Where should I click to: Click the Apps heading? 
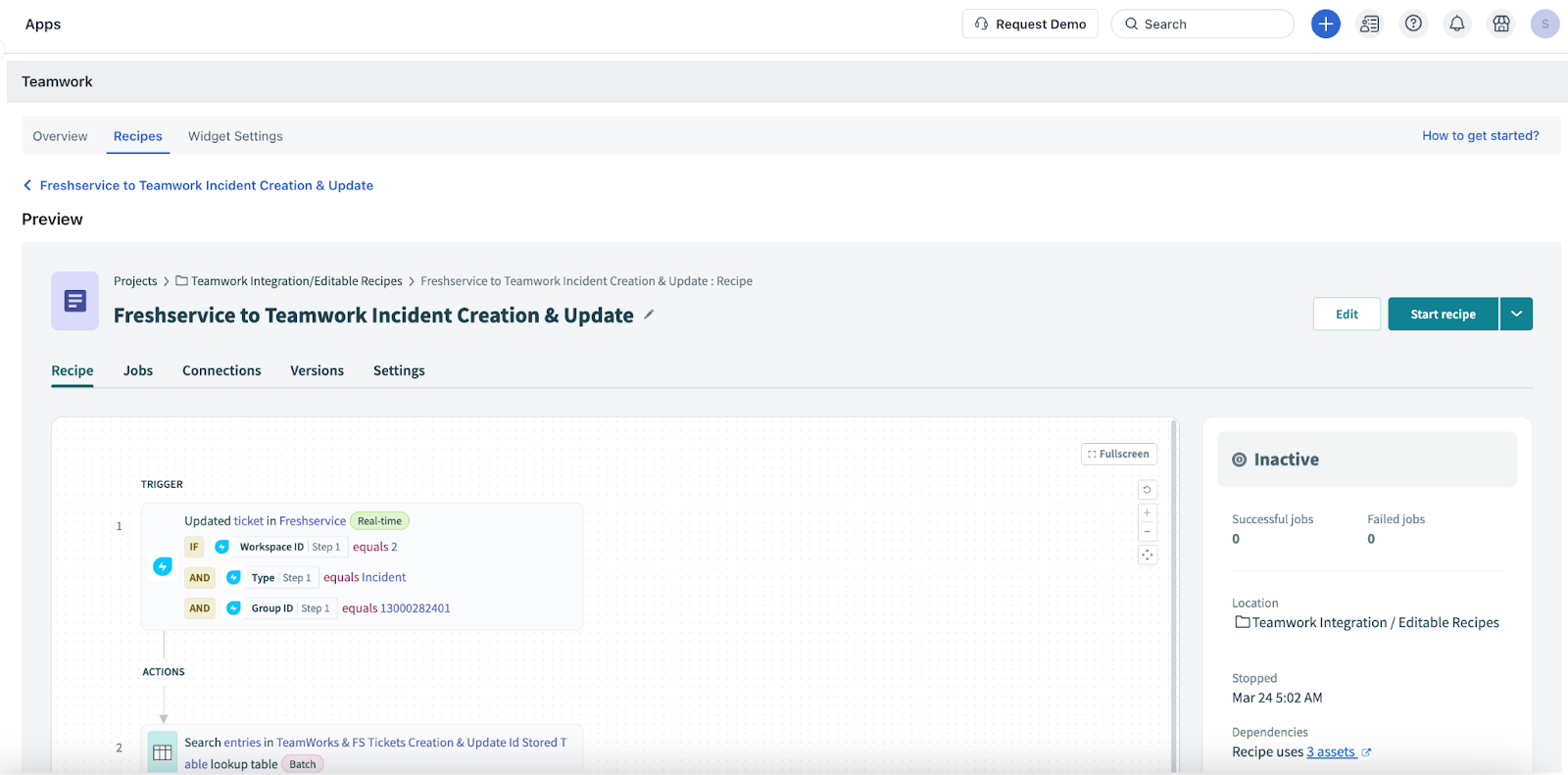click(43, 24)
